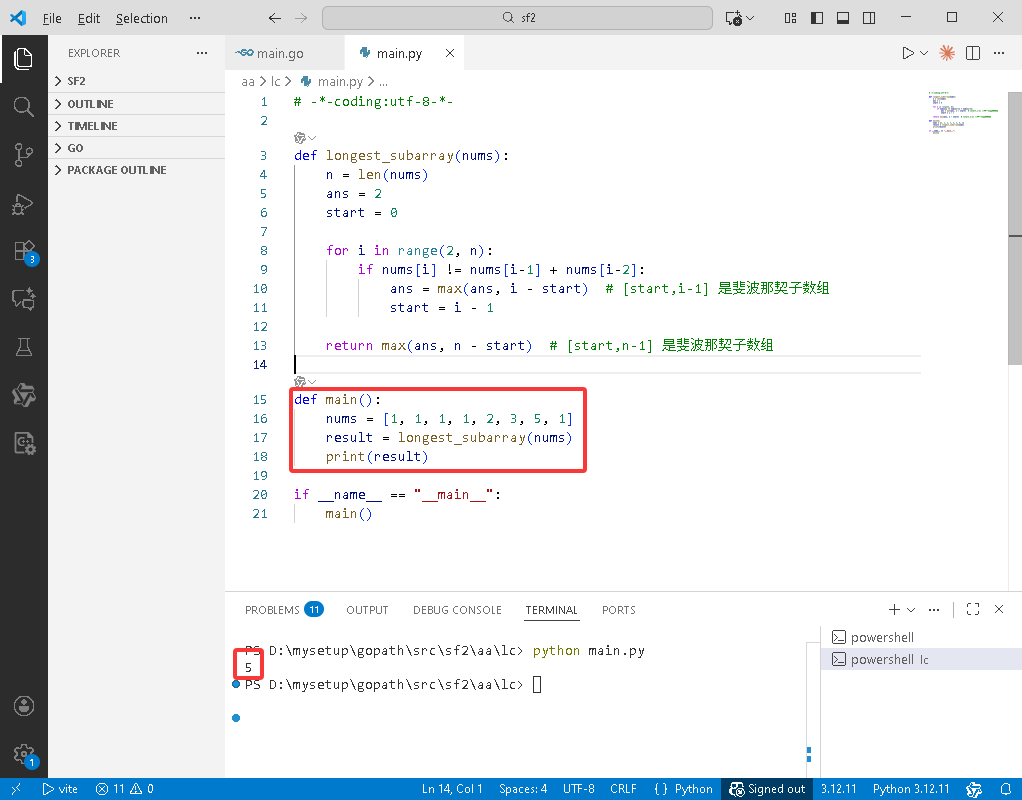Open notifications bell in status bar

[1006, 789]
